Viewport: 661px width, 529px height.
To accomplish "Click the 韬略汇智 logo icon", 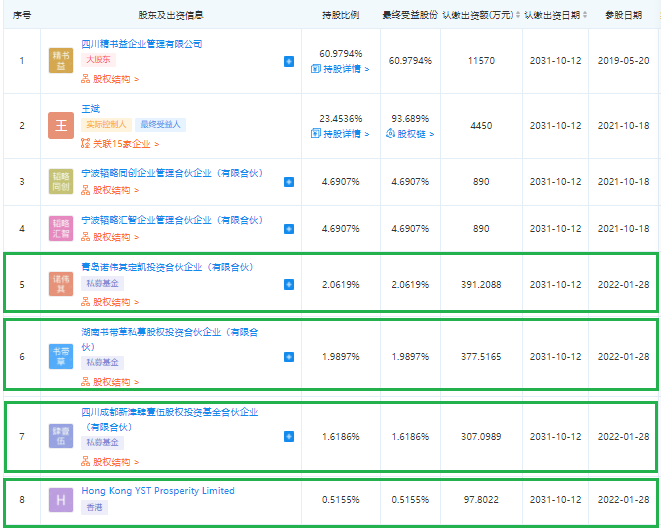I will (61, 228).
